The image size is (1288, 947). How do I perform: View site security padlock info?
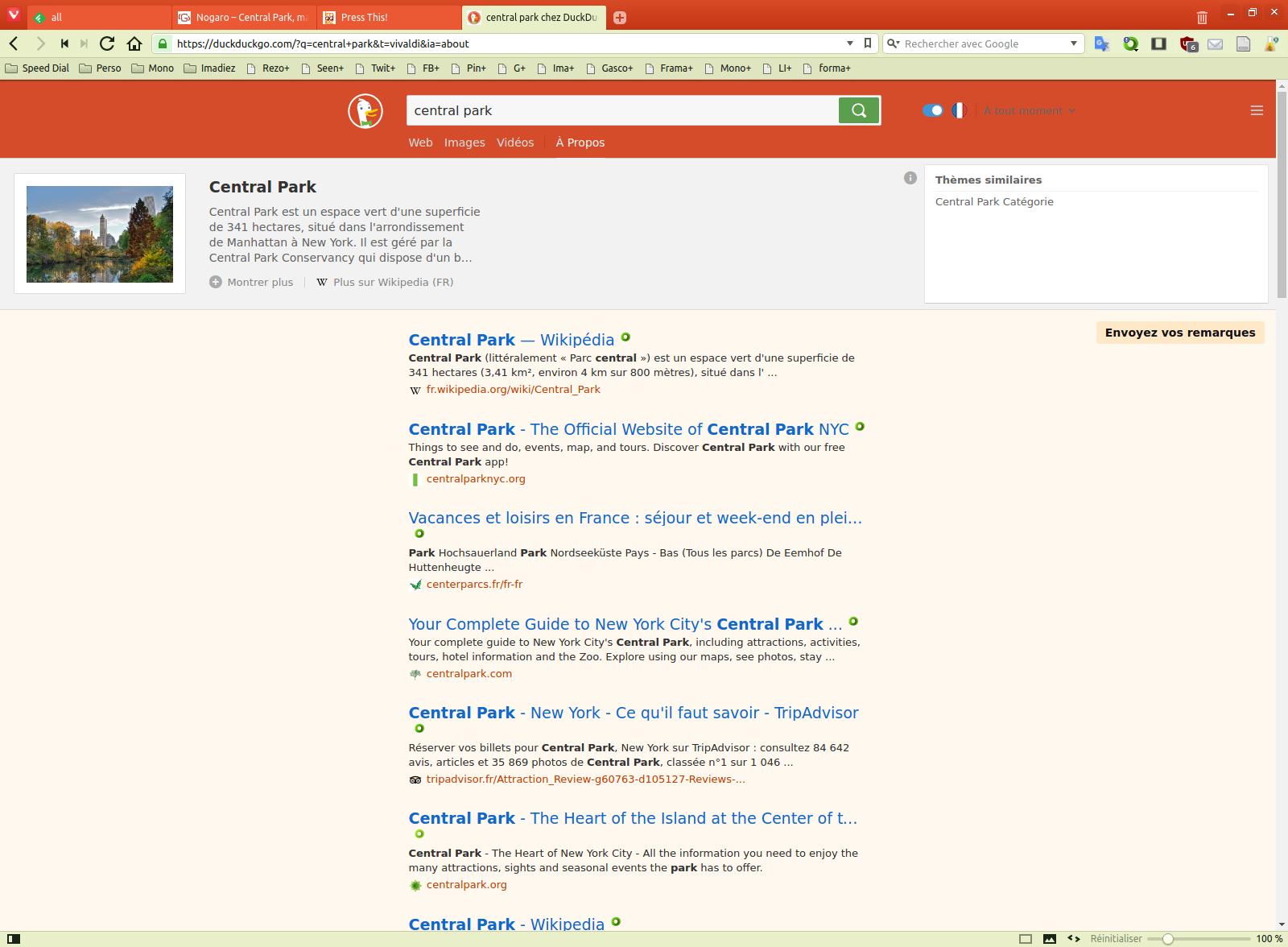click(x=163, y=43)
